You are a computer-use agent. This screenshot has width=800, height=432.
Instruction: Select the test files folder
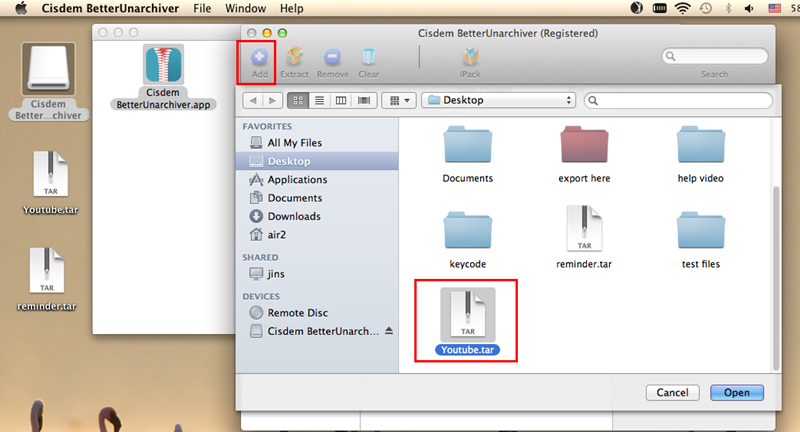701,240
